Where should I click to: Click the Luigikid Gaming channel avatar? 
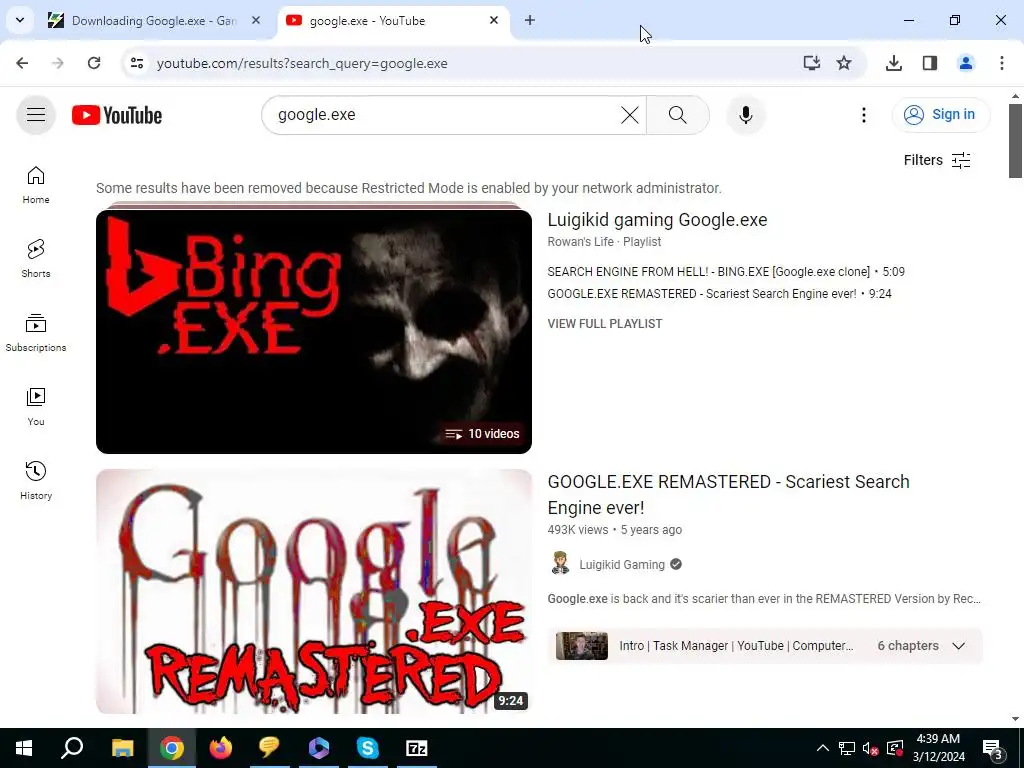click(x=560, y=564)
